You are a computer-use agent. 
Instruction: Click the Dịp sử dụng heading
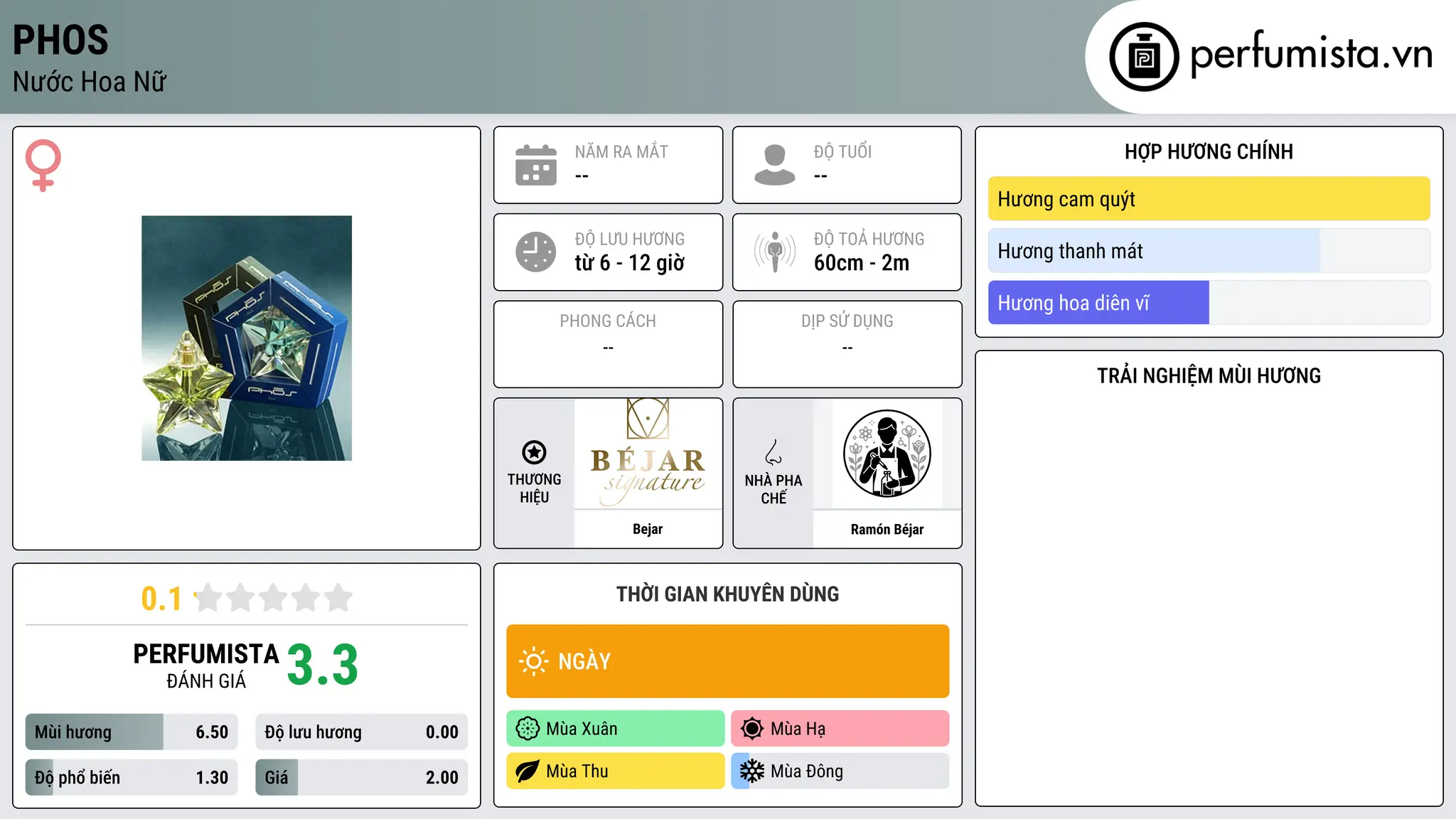click(x=847, y=321)
